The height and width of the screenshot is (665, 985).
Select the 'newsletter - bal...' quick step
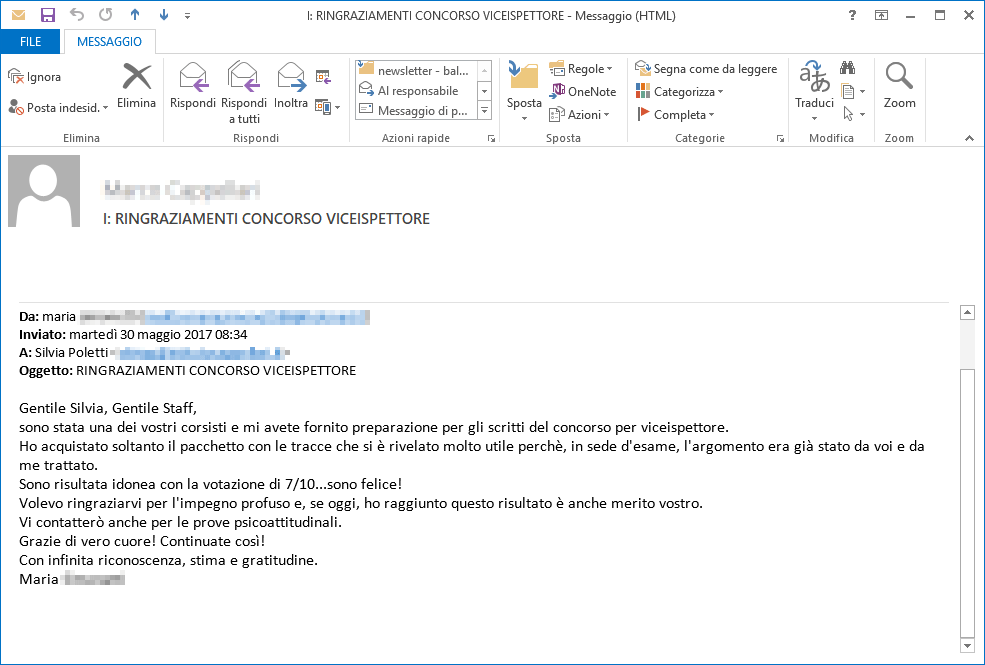[x=415, y=70]
